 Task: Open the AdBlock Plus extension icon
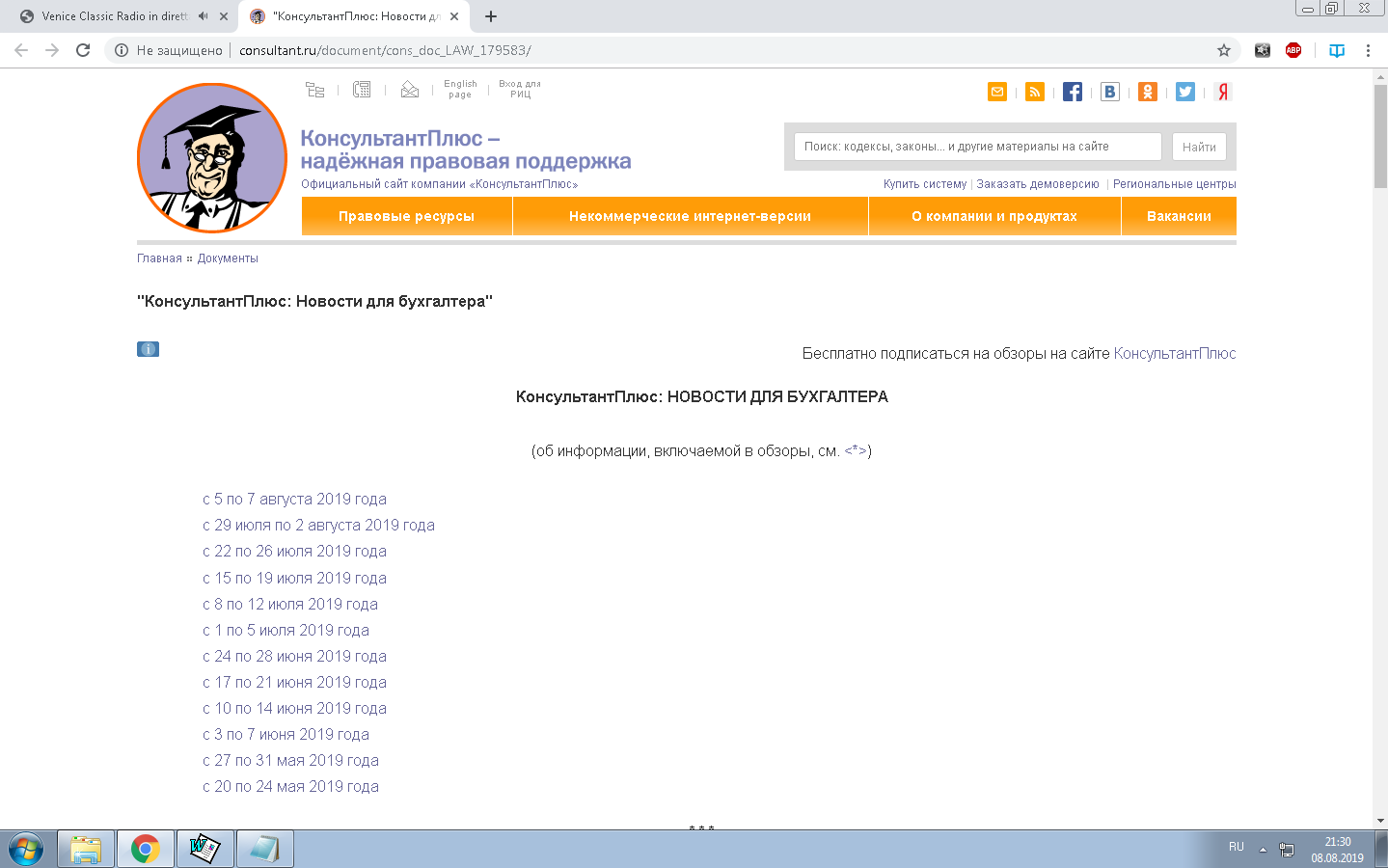point(1293,50)
